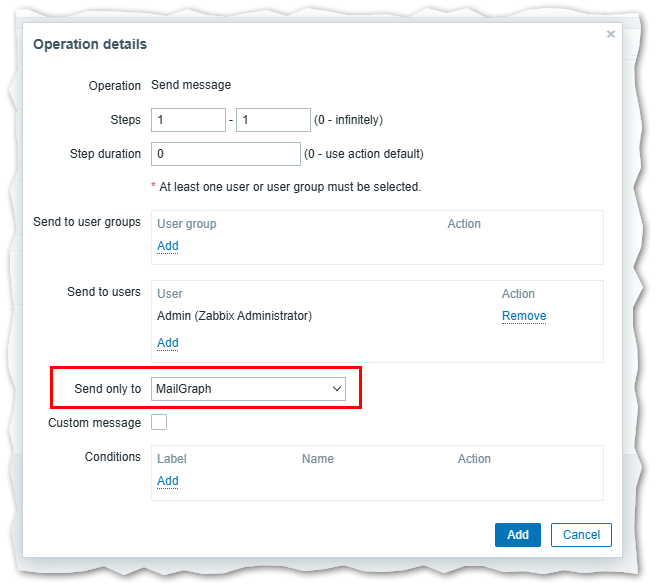Image resolution: width=655 pixels, height=587 pixels.
Task: Click the Custom message label
Action: (x=95, y=423)
